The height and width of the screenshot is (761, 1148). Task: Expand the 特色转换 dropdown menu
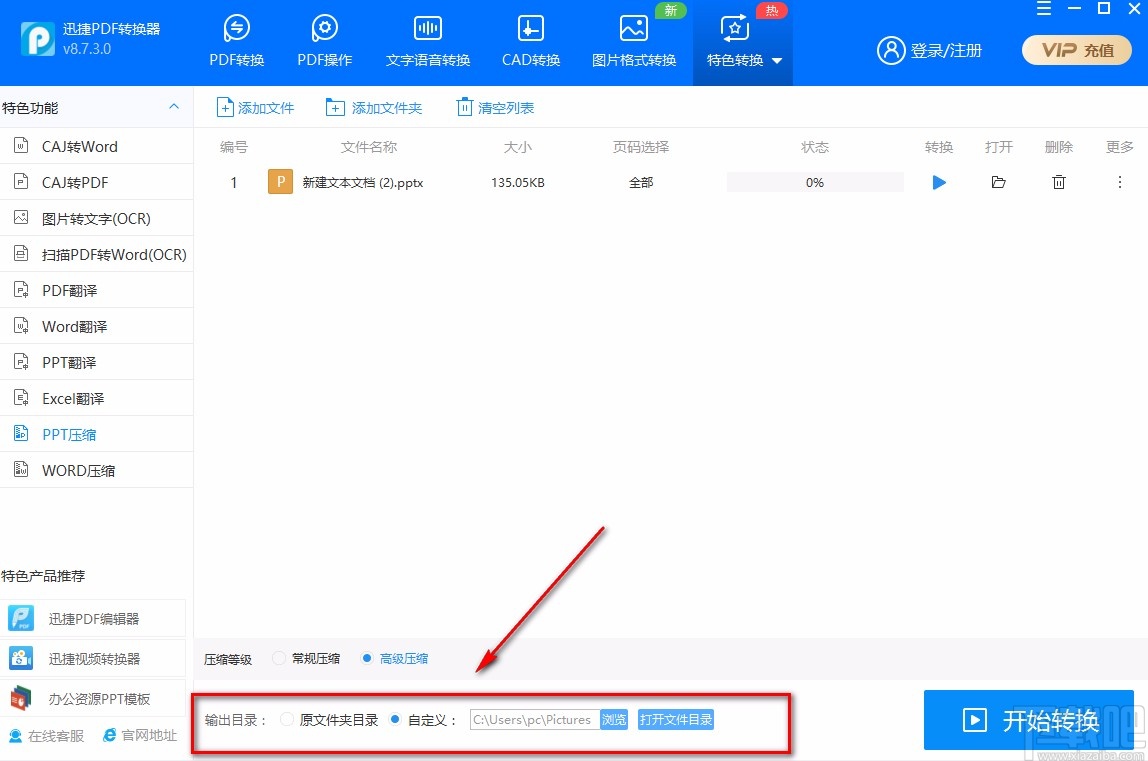coord(779,59)
